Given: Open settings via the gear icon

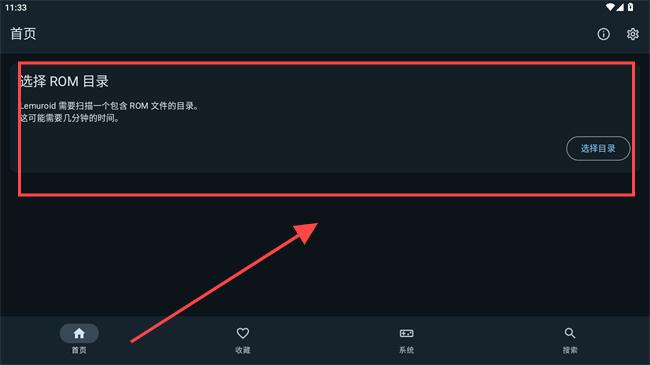Looking at the screenshot, I should [632, 34].
